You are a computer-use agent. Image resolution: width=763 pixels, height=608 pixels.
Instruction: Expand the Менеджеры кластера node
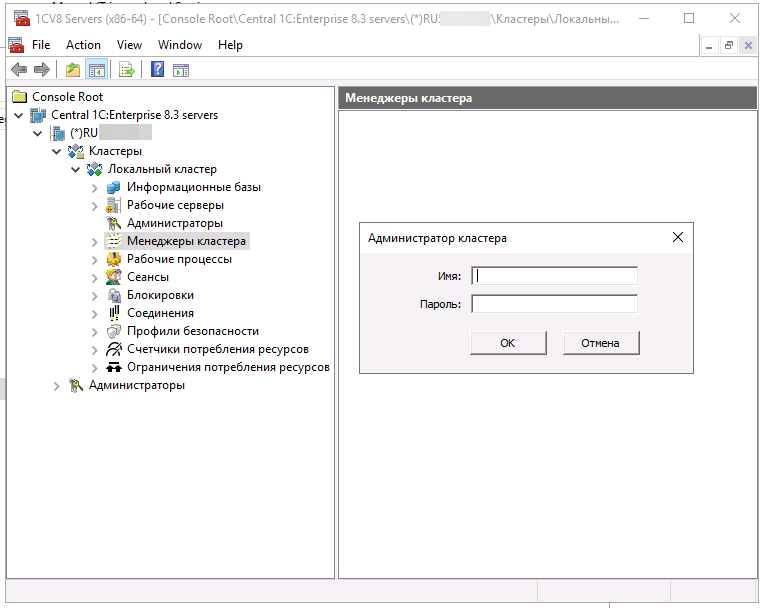[x=95, y=241]
